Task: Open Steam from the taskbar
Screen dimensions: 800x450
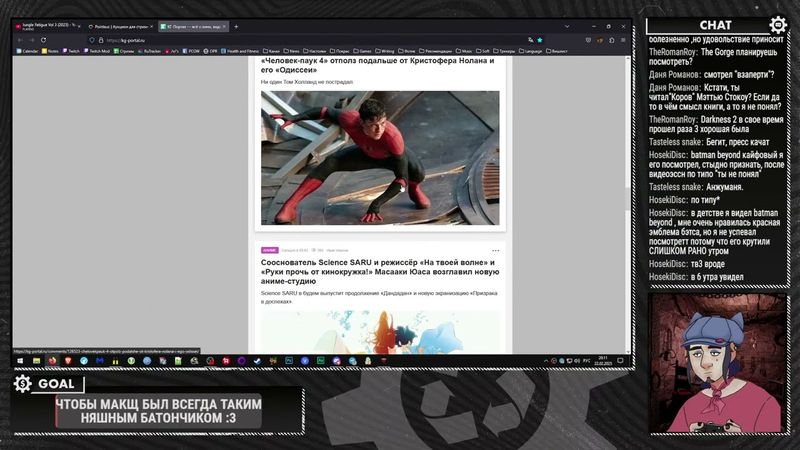Action: (257, 361)
